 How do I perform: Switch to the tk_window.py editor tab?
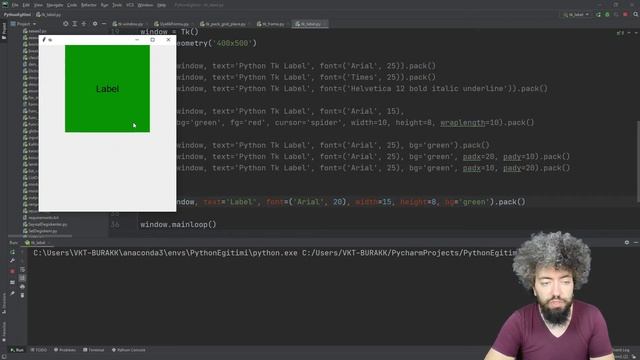coord(128,24)
